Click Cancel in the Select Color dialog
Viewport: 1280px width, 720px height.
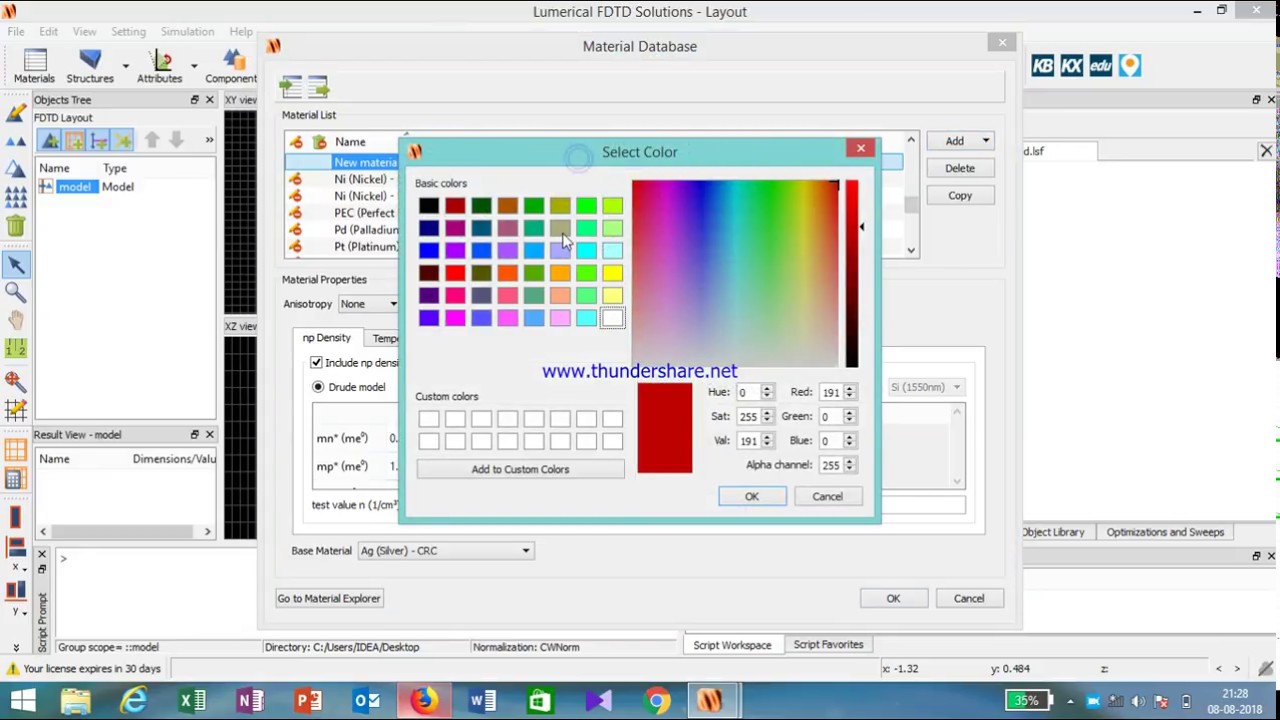click(x=827, y=497)
